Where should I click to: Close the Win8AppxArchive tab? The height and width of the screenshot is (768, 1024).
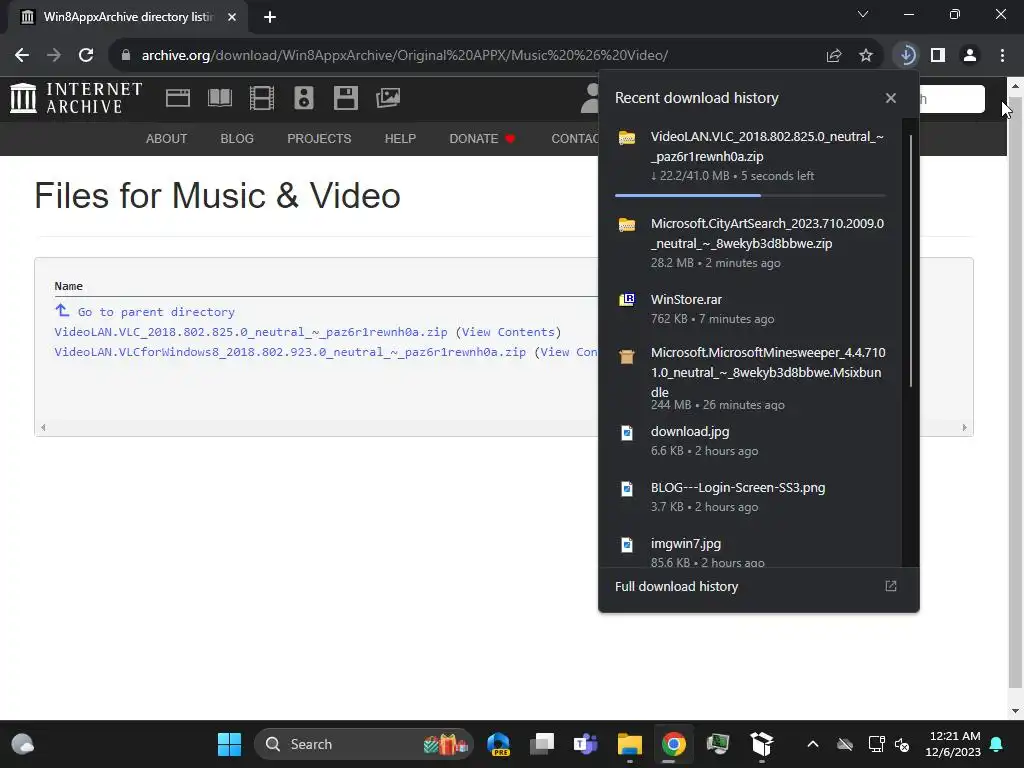pos(232,17)
